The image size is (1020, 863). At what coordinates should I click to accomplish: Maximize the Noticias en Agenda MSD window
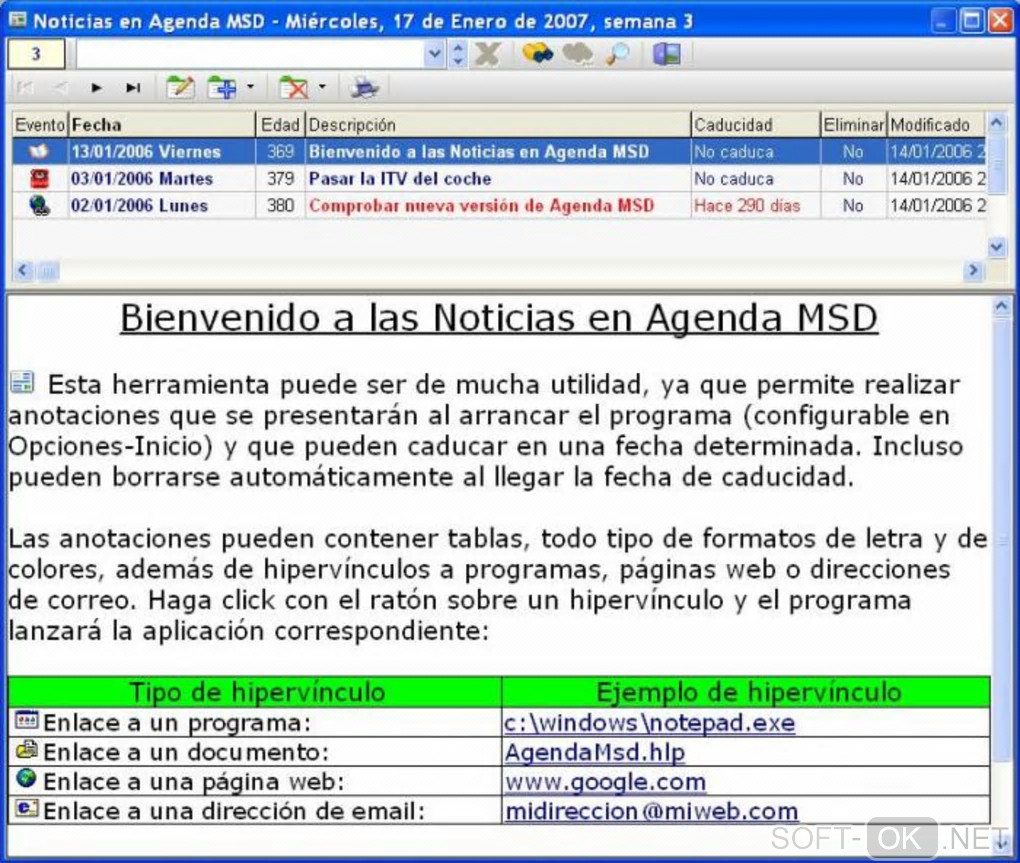[x=972, y=20]
